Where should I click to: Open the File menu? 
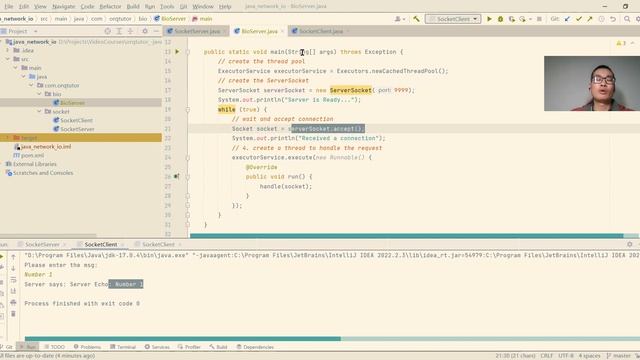click(9, 7)
